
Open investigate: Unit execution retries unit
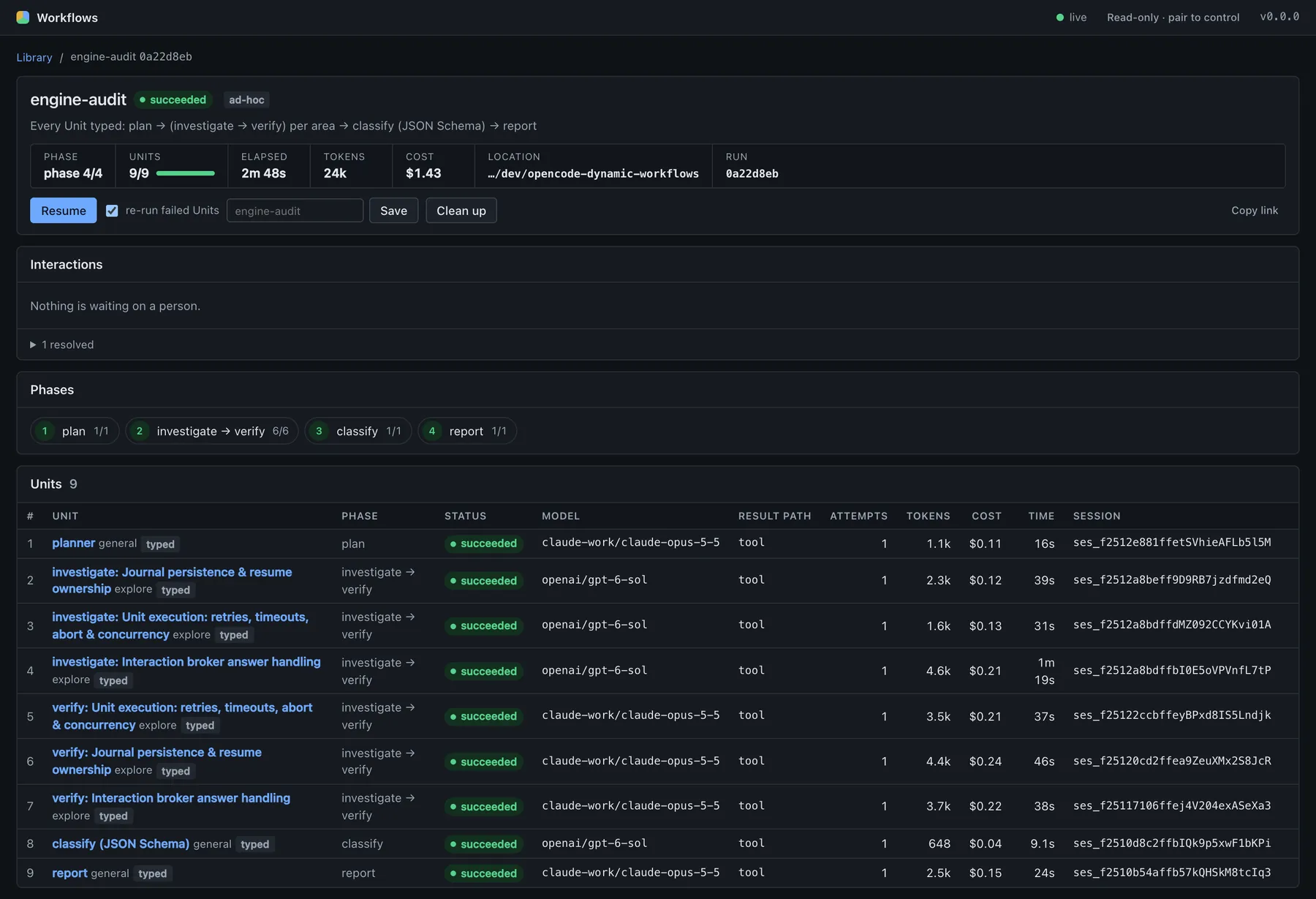tap(180, 625)
